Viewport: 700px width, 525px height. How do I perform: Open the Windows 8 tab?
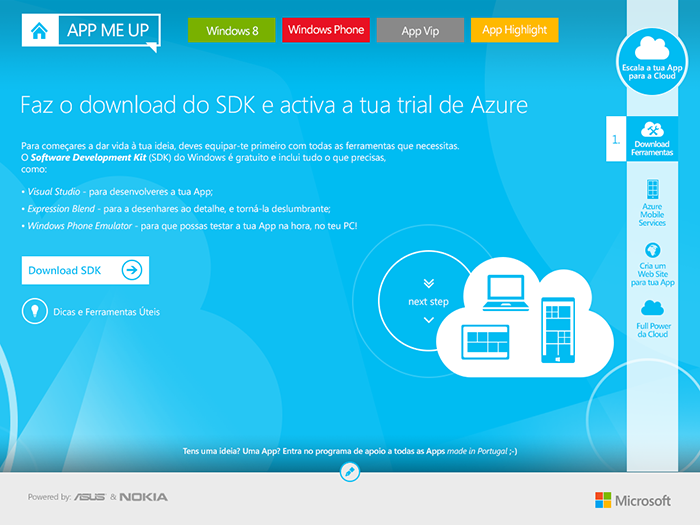[x=232, y=30]
